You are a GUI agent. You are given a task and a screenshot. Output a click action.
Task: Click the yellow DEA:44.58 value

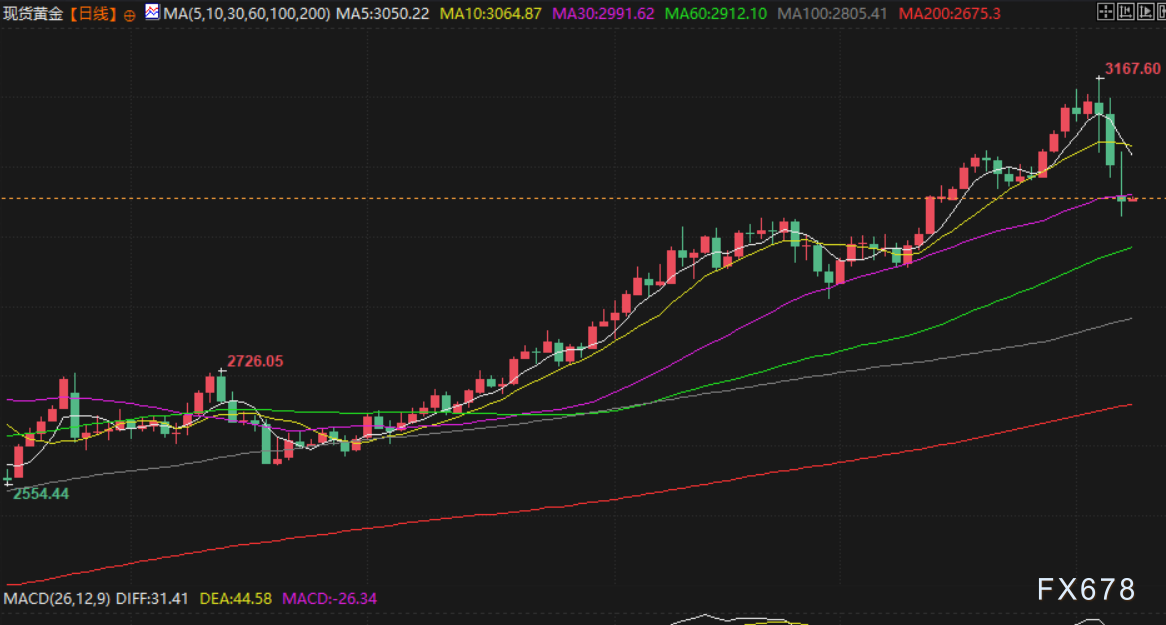click(238, 599)
